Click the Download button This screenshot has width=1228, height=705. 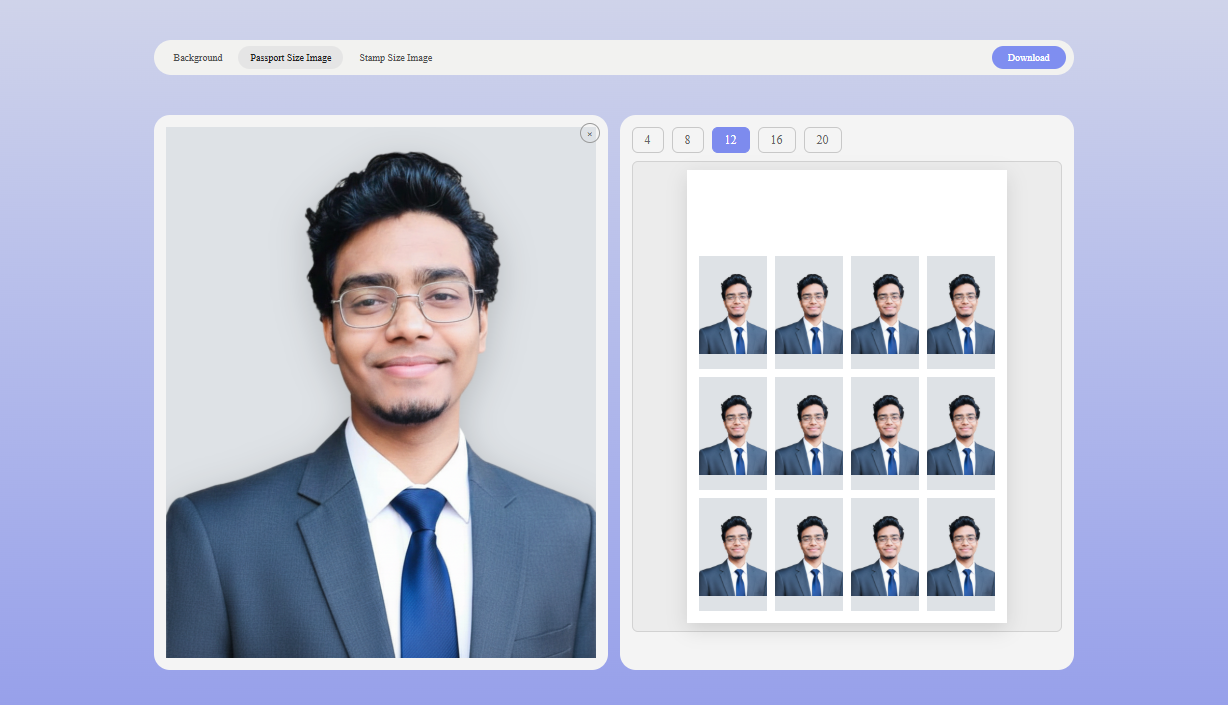click(1028, 57)
